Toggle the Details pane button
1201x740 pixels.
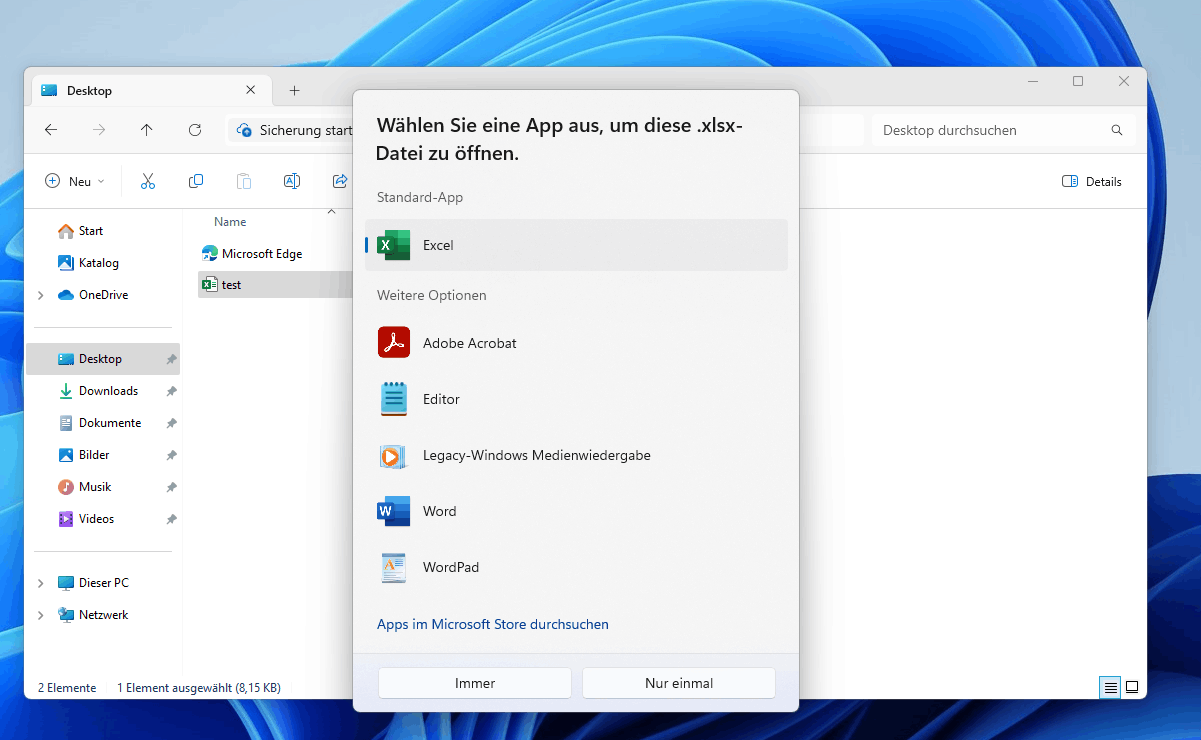tap(1092, 181)
